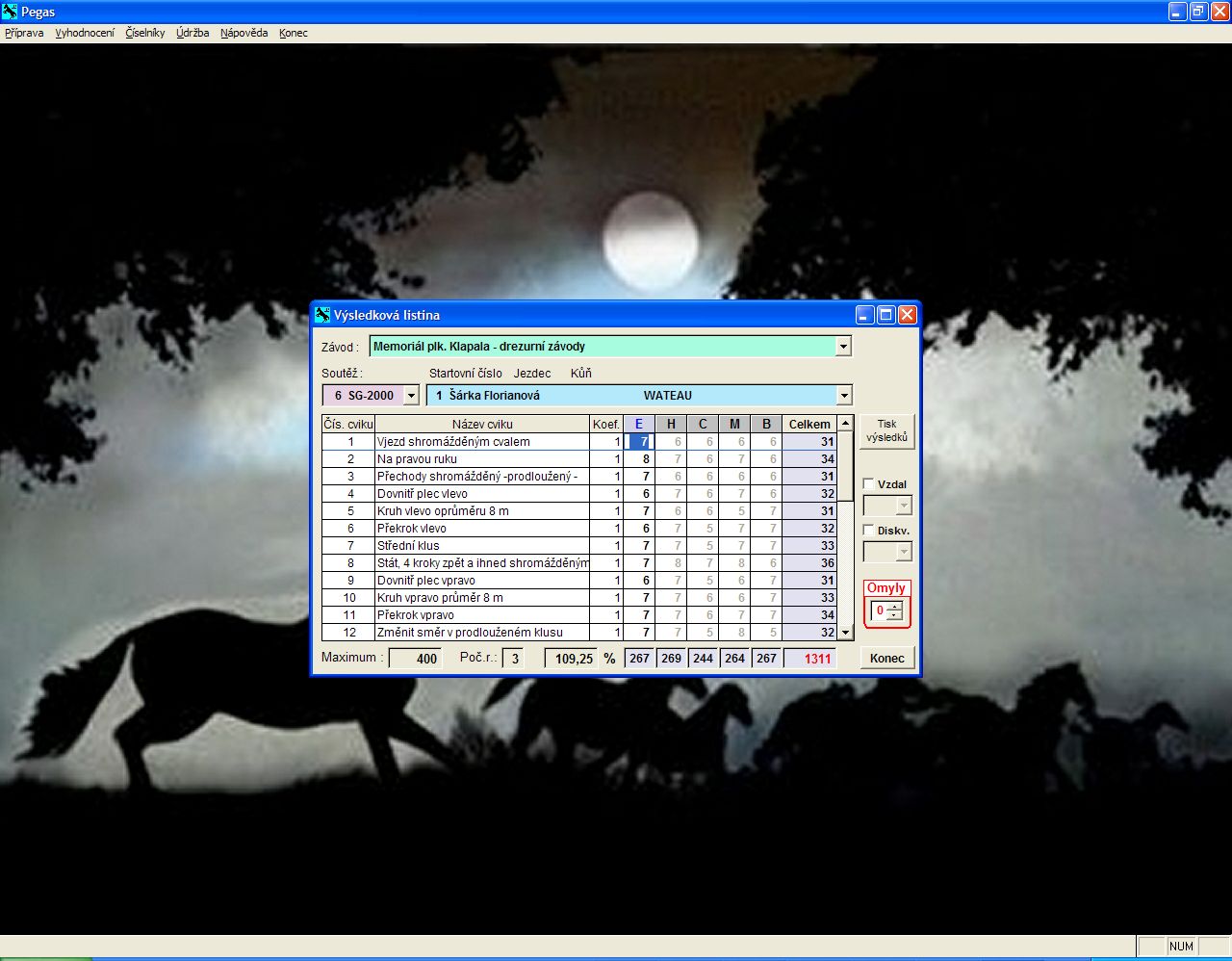This screenshot has height=961, width=1232.
Task: Open the Číselníky menu
Action: click(145, 33)
